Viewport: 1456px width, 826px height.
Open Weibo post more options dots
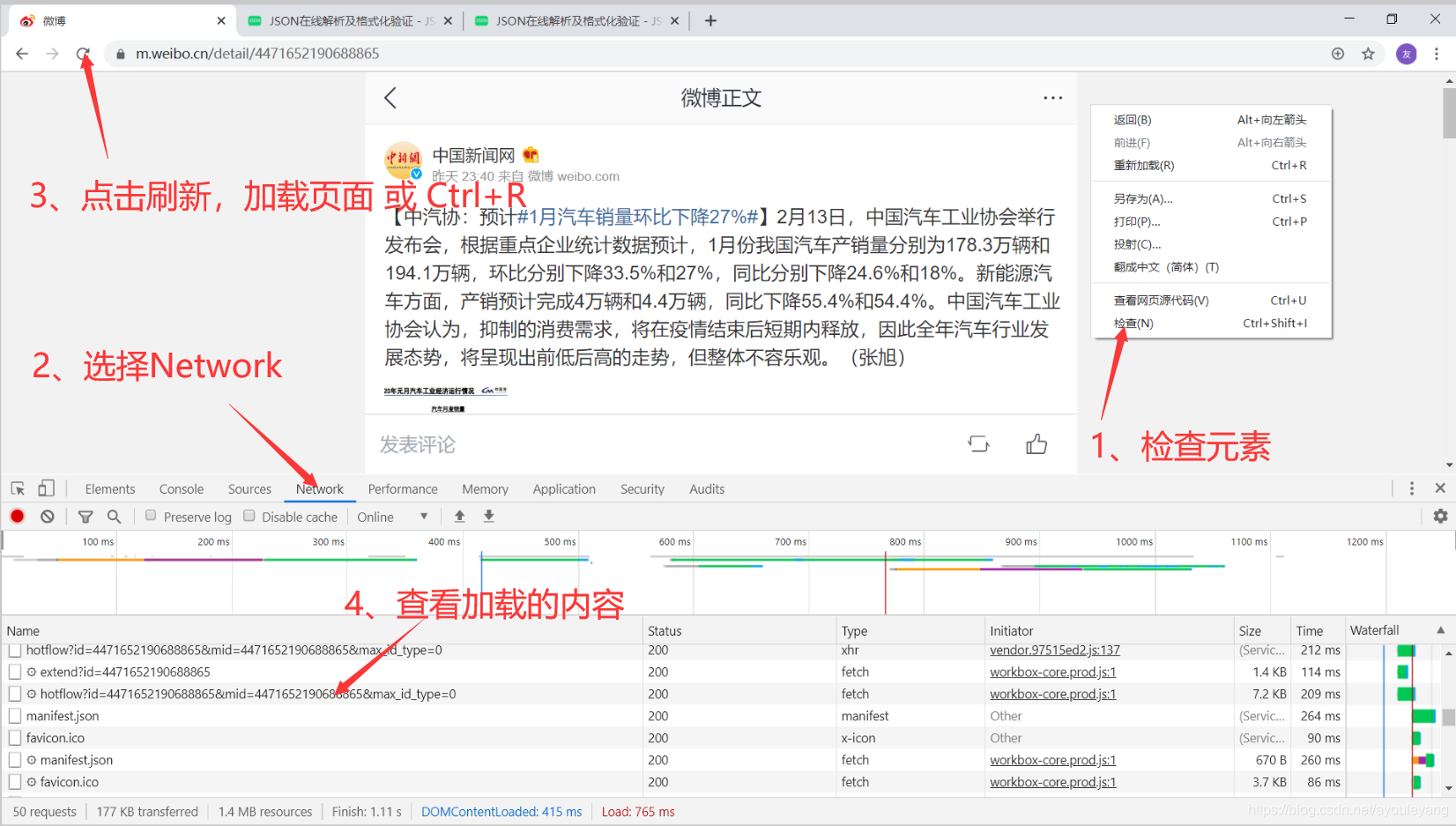point(1052,98)
